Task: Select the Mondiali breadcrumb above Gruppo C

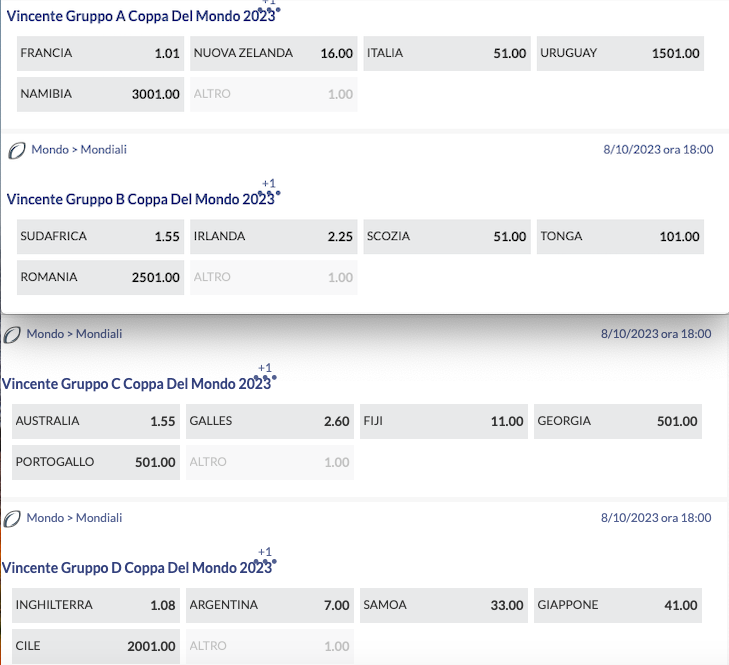Action: coord(99,334)
